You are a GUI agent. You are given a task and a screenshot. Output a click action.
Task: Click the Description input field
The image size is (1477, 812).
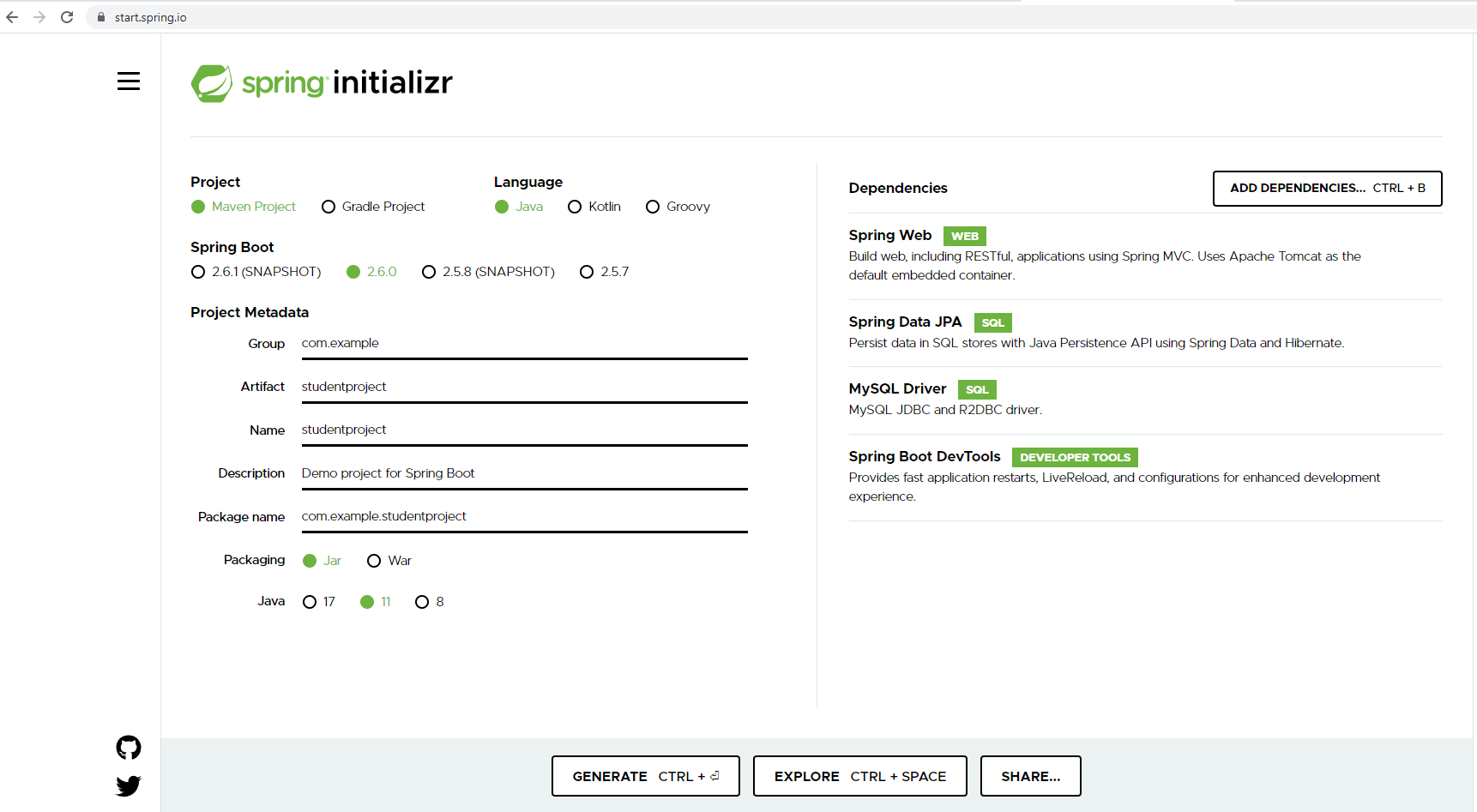click(x=525, y=474)
